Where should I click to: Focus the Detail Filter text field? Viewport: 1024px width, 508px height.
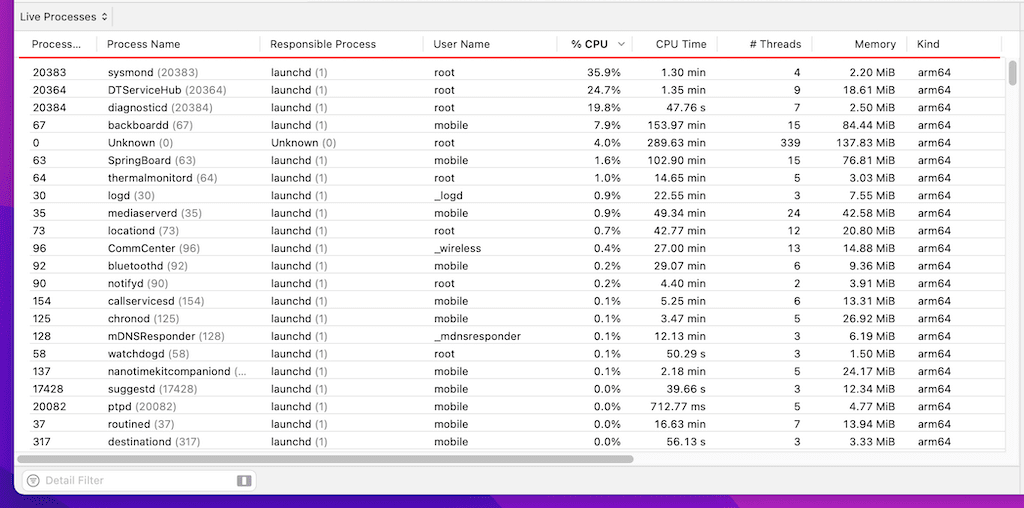click(135, 481)
